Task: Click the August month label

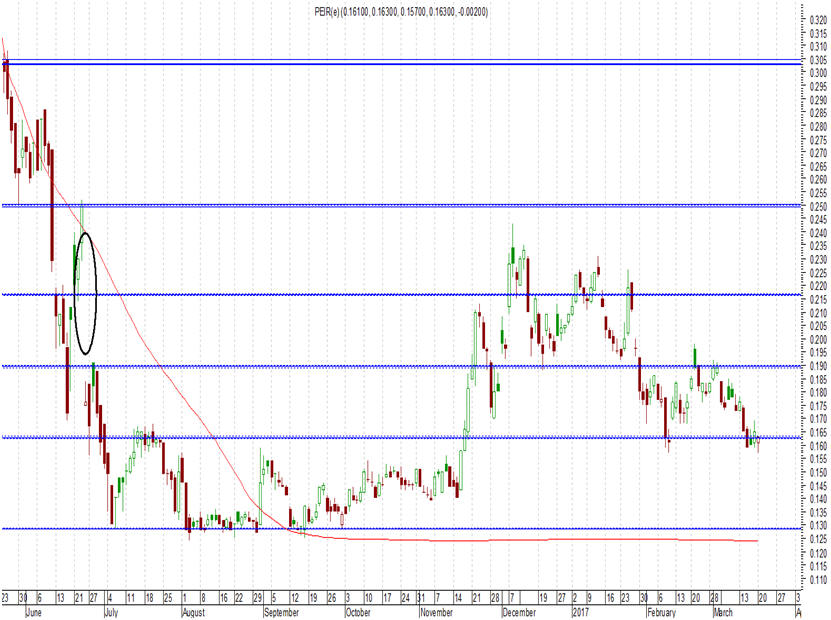Action: point(193,613)
